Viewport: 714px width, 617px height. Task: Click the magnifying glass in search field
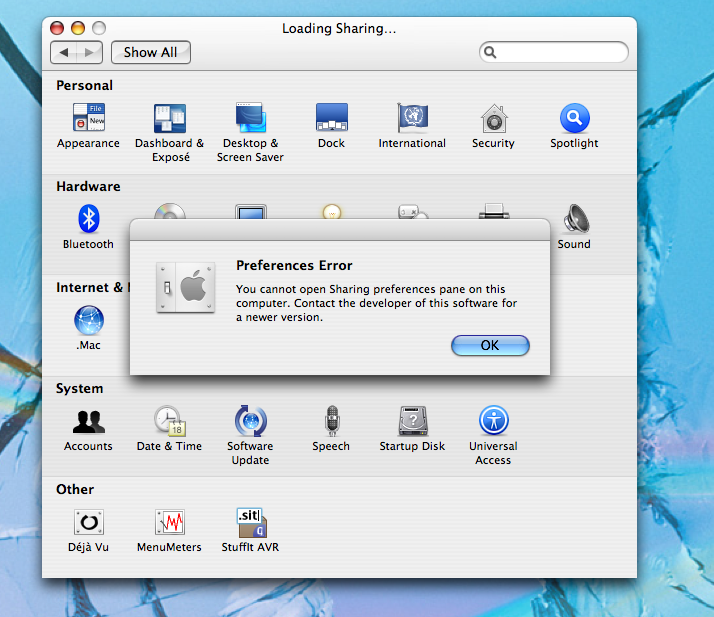(490, 52)
